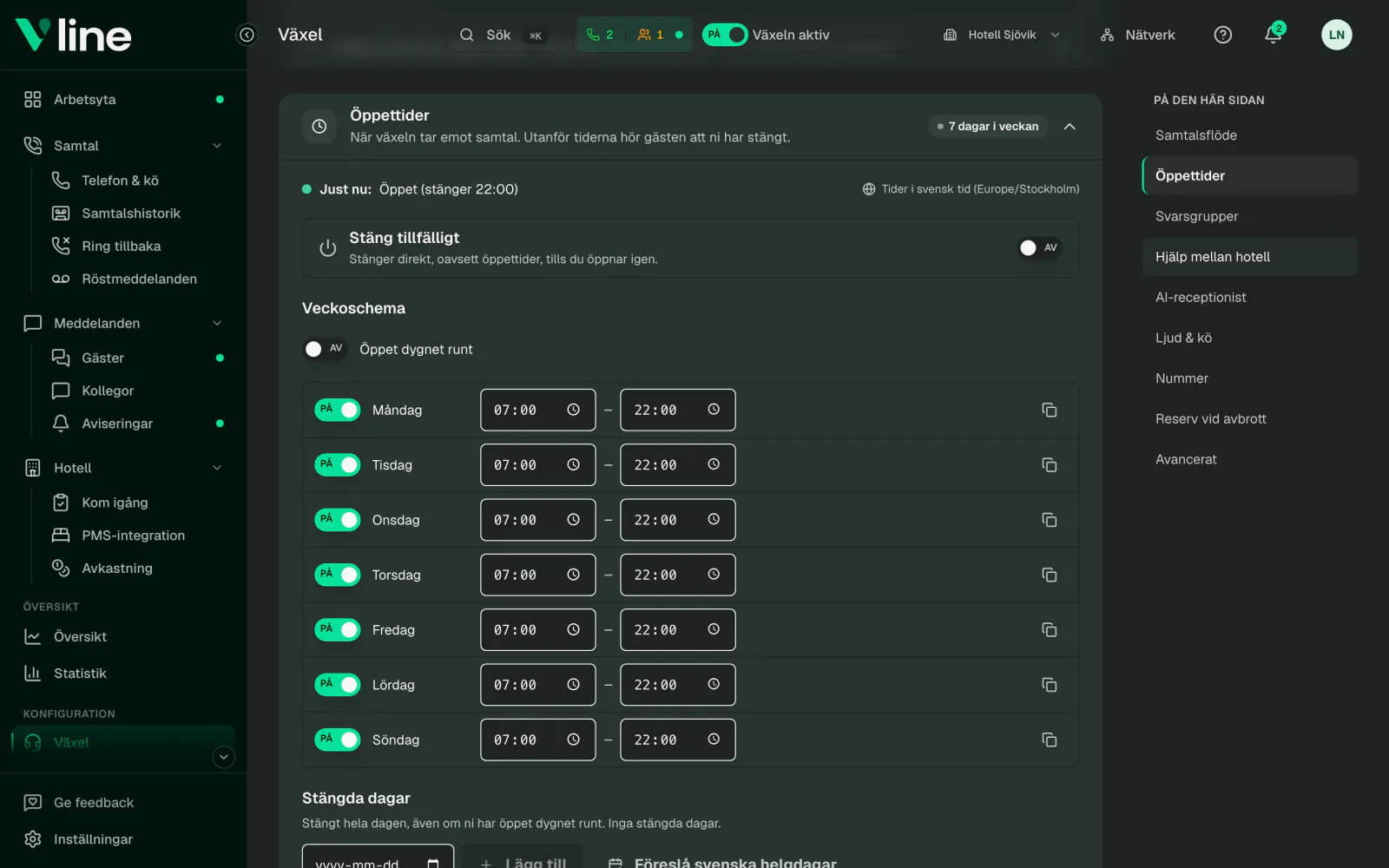Open the LN user avatar menu
The image size is (1389, 868).
coord(1336,35)
